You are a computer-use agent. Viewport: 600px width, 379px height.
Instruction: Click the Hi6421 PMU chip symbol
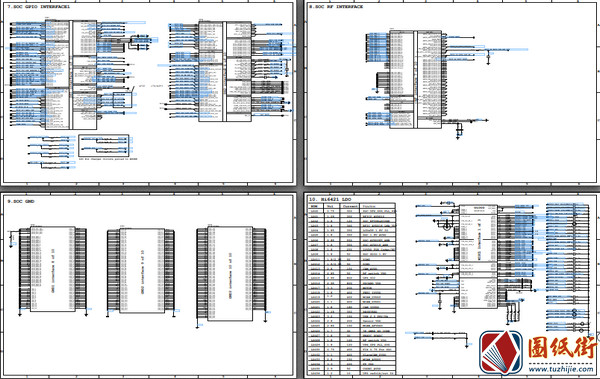pyautogui.click(x=478, y=256)
